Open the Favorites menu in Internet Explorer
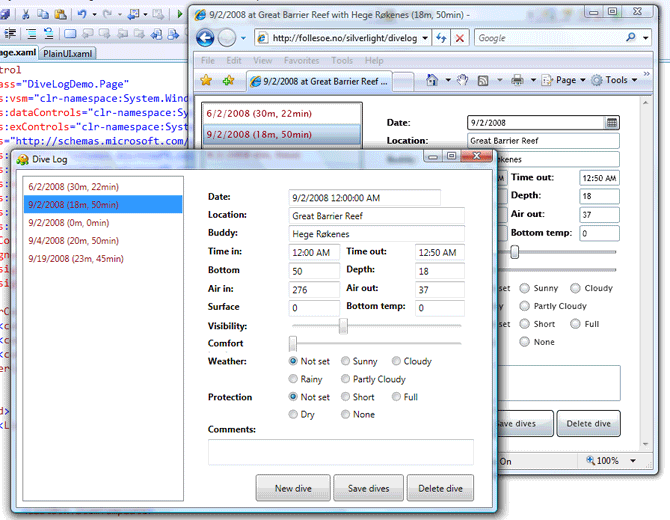 coord(301,61)
